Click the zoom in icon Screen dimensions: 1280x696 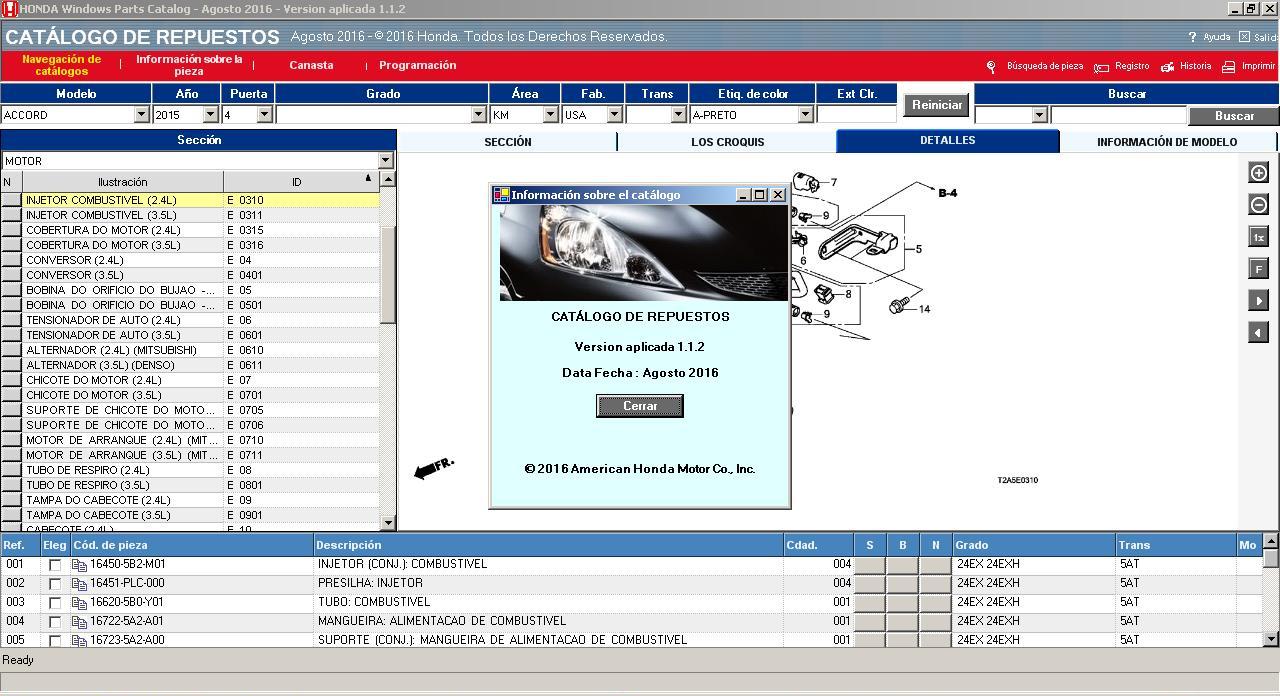[x=1258, y=172]
